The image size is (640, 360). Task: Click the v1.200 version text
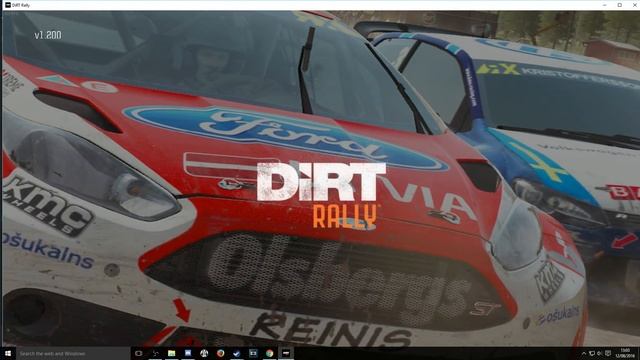[48, 35]
